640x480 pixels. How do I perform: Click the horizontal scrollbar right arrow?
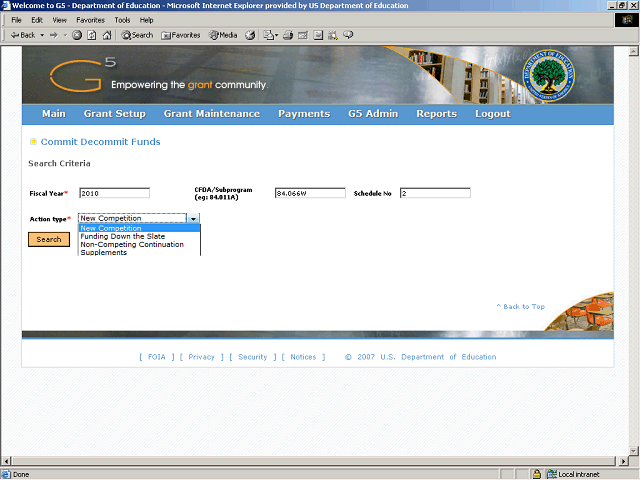tap(623, 461)
